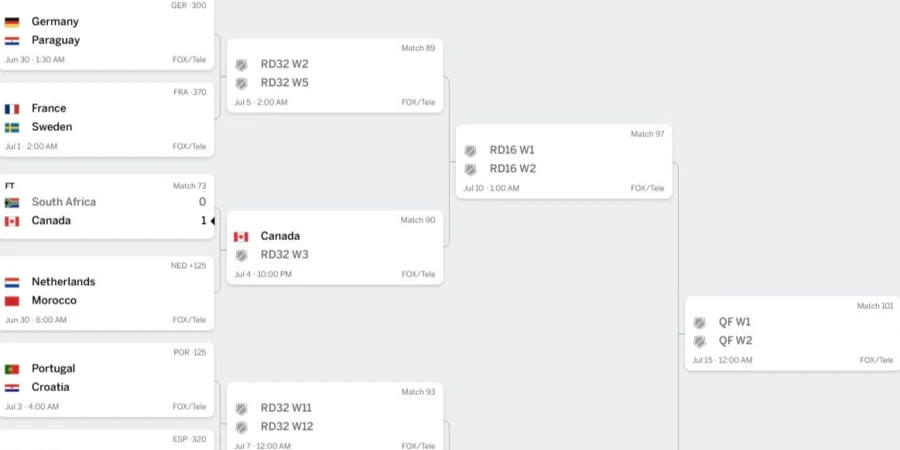Click the Portugal flag icon
The height and width of the screenshot is (450, 900).
click(x=11, y=369)
